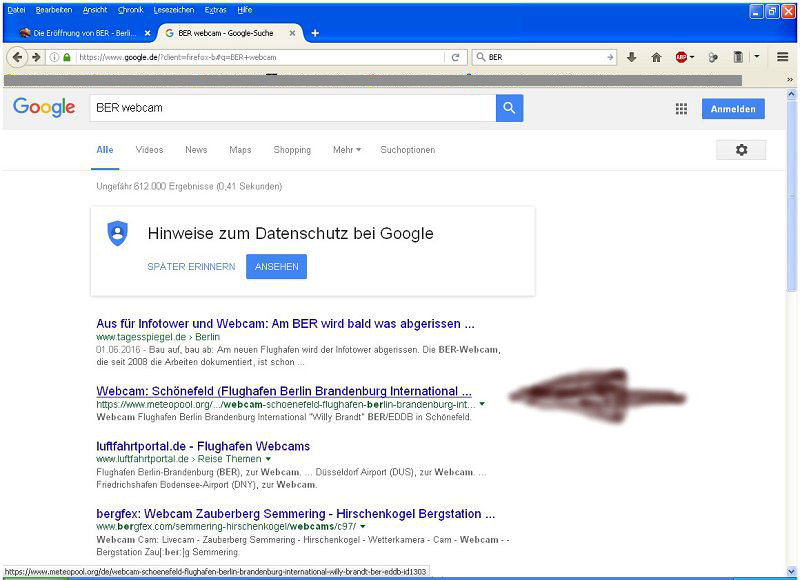Image resolution: width=800 pixels, height=580 pixels.
Task: Open the Google apps grid icon
Action: 681,109
